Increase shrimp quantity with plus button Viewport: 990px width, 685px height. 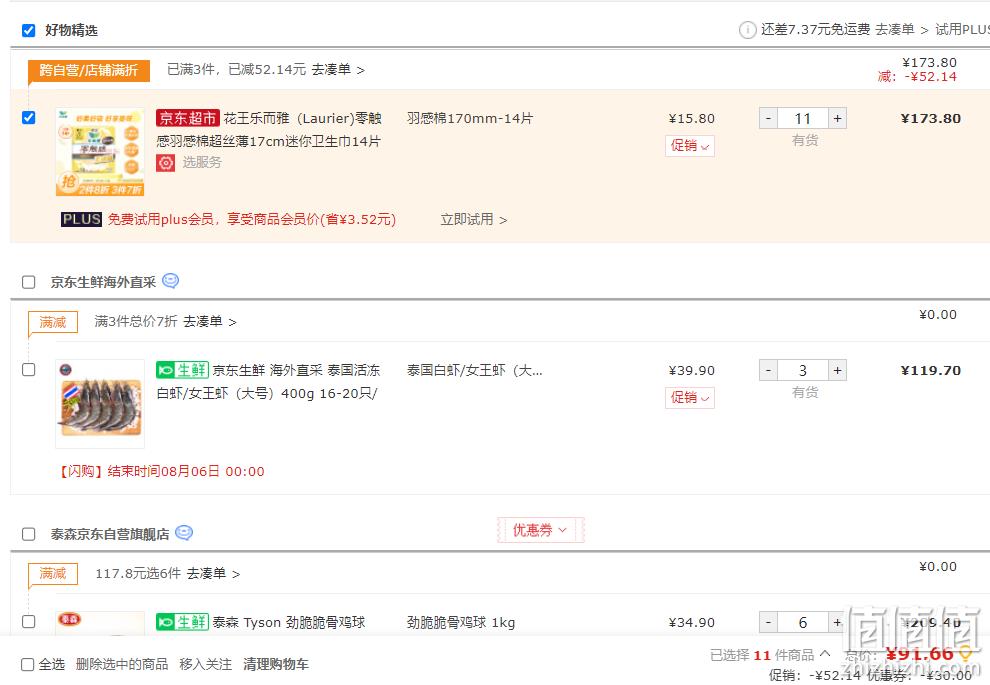837,371
